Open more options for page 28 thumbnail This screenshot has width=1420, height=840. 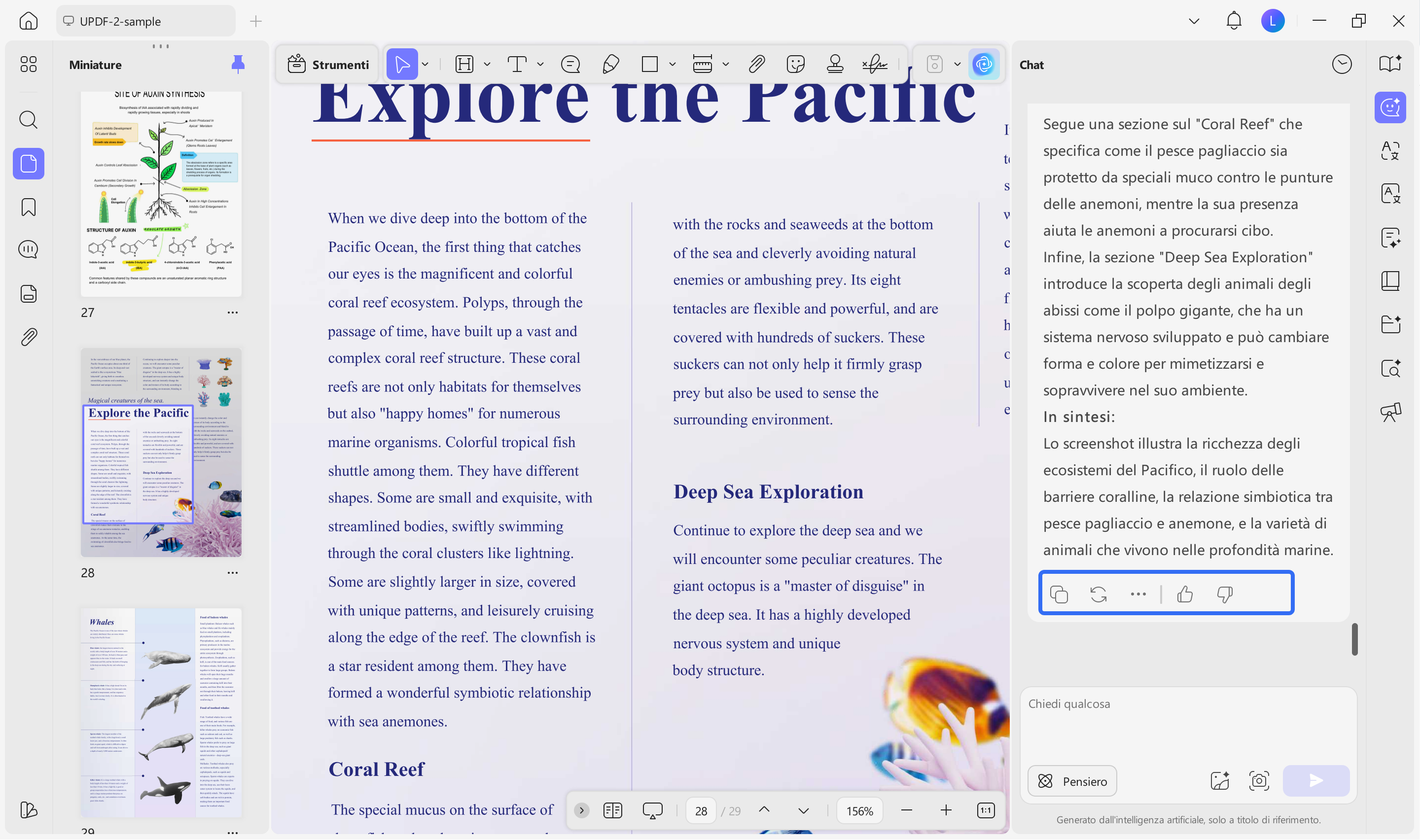233,573
